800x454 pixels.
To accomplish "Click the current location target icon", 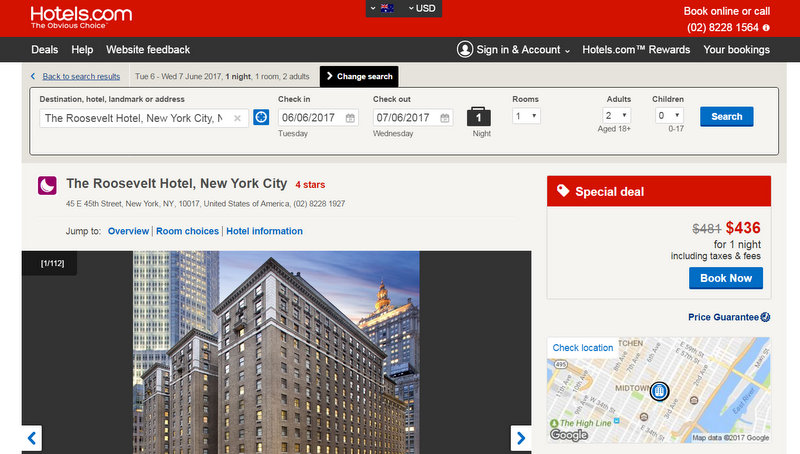I will point(261,117).
